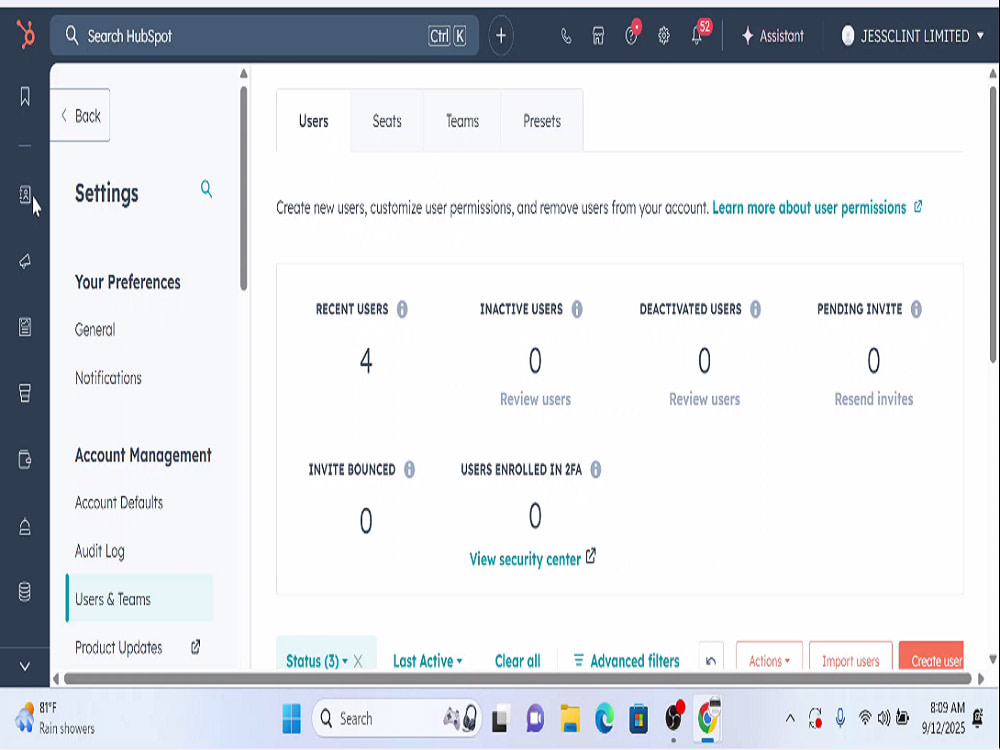1000x750 pixels.
Task: Open the Data management database icon in sidebar
Action: tap(25, 592)
